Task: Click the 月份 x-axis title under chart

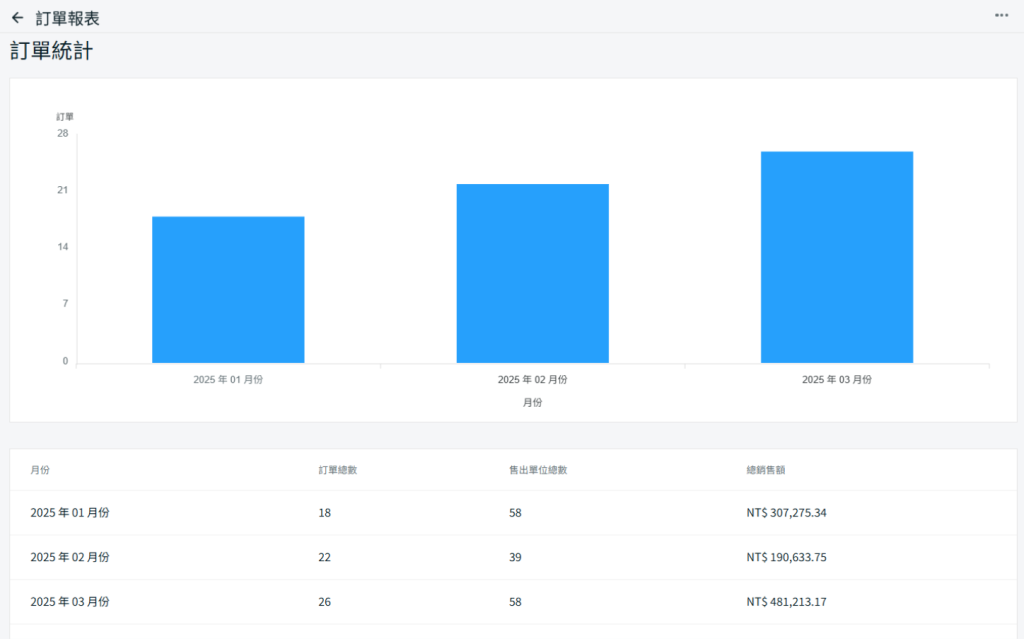Action: tap(532, 402)
